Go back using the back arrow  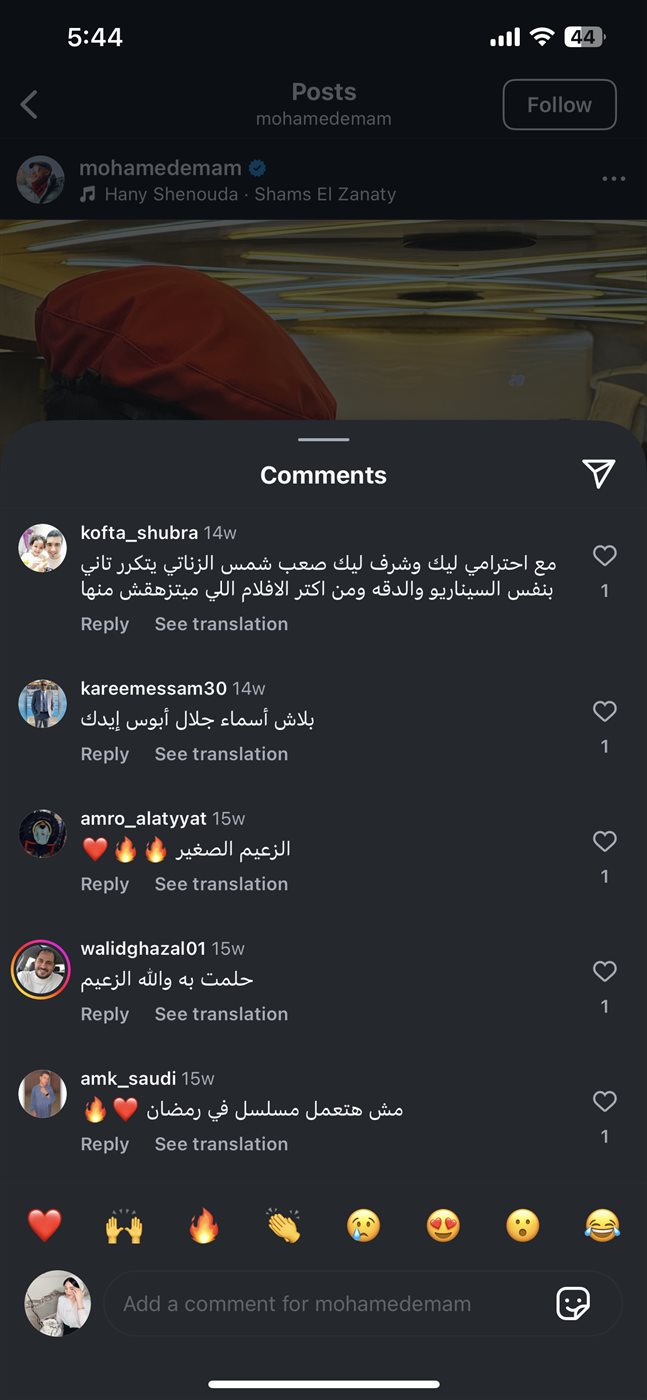[x=29, y=104]
